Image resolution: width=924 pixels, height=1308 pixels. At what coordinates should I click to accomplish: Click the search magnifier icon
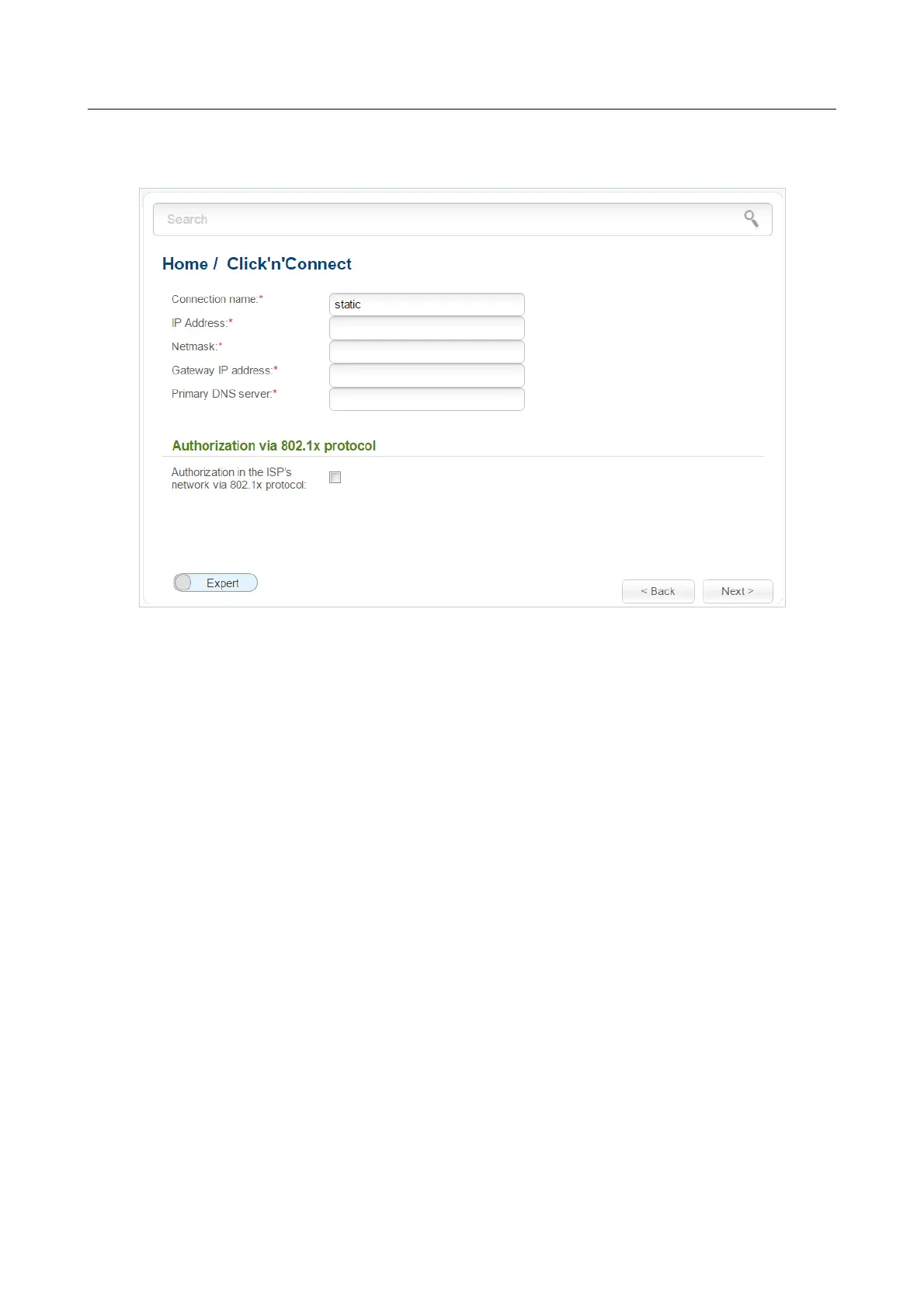(751, 219)
